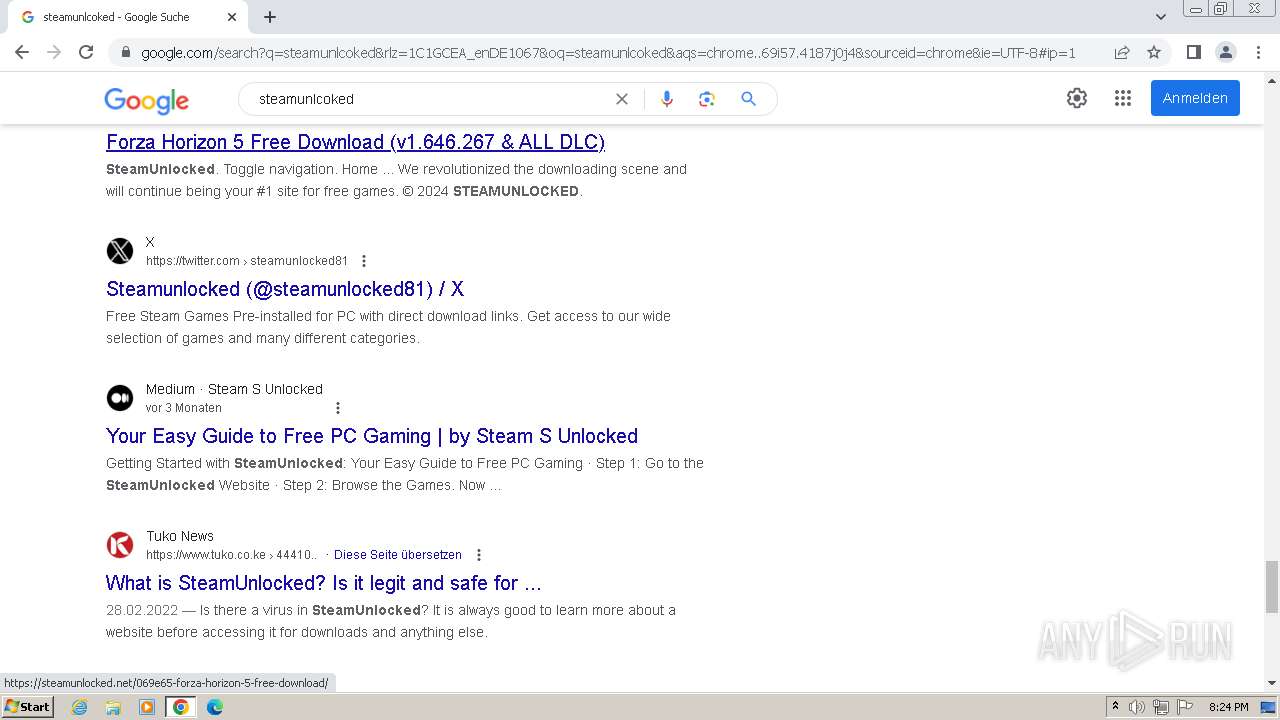Image resolution: width=1280 pixels, height=720 pixels.
Task: Clear the Google search box
Action: (x=622, y=99)
